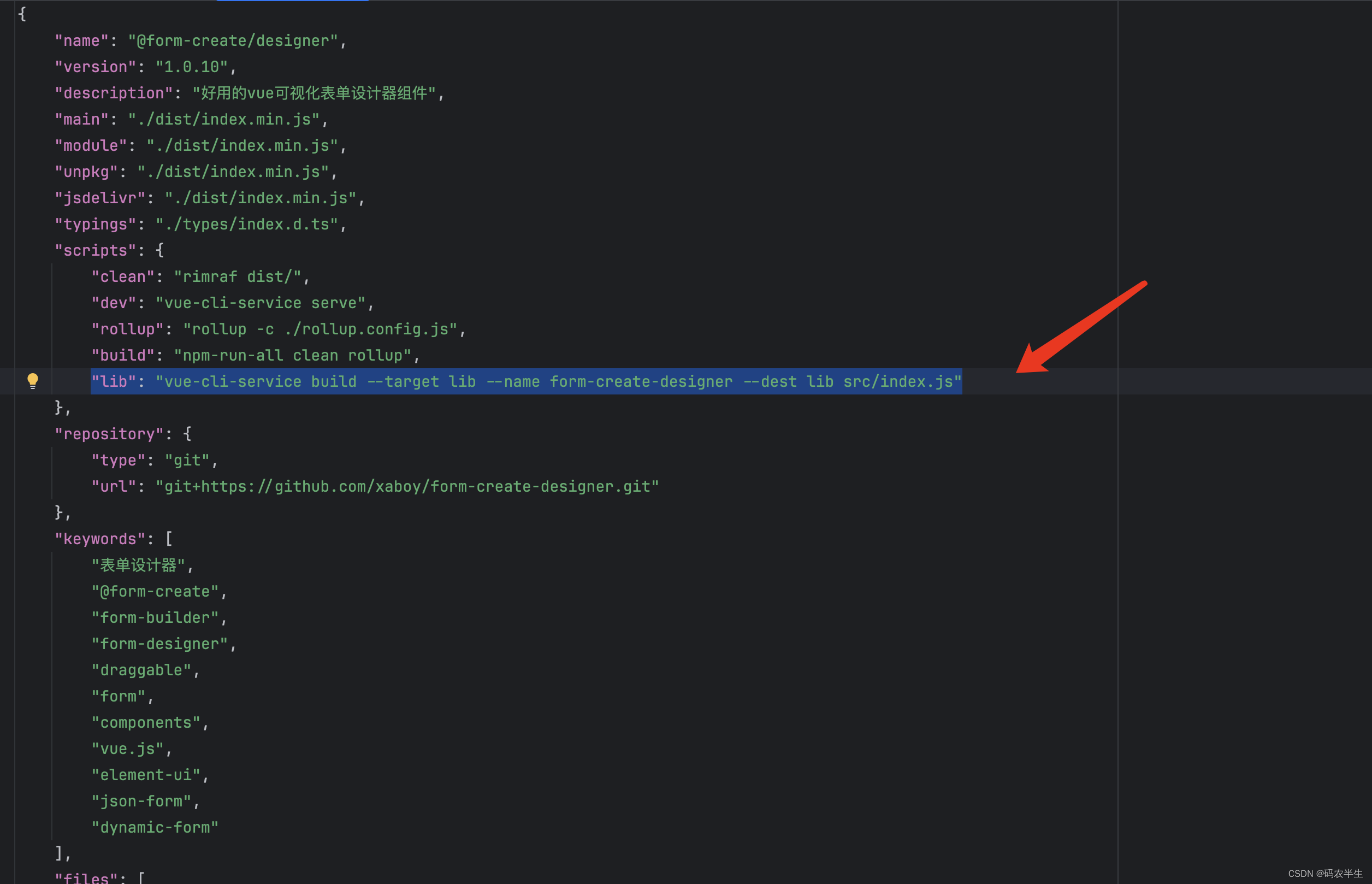Click the "element-ui" keyword entry
Viewport: 1372px width, 884px height.
coord(146,775)
